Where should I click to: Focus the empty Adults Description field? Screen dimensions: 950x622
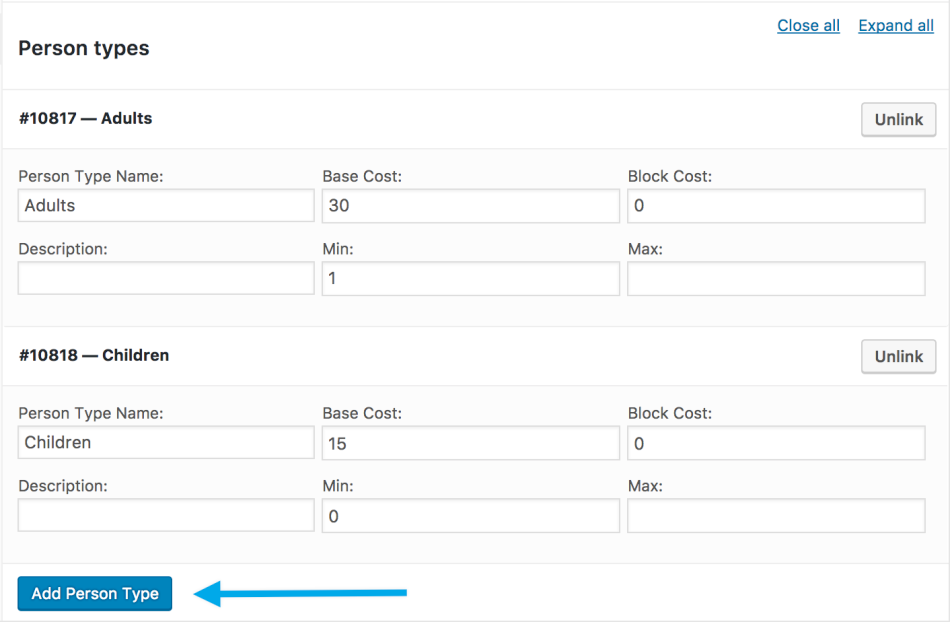[x=166, y=279]
